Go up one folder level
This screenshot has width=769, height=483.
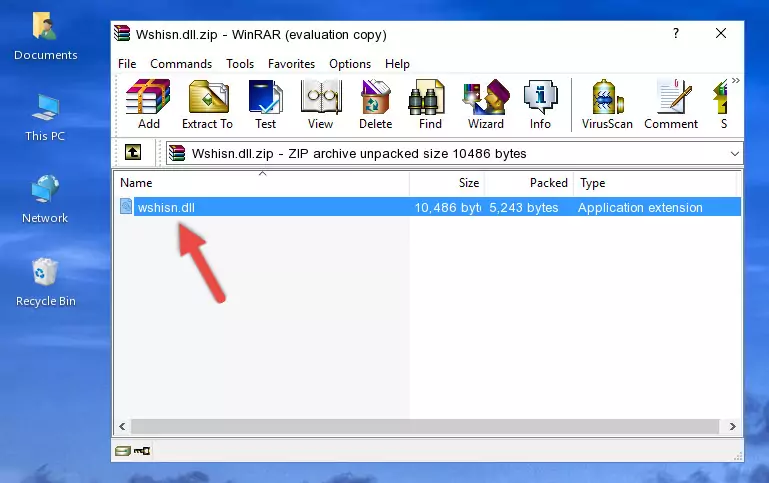[x=133, y=153]
